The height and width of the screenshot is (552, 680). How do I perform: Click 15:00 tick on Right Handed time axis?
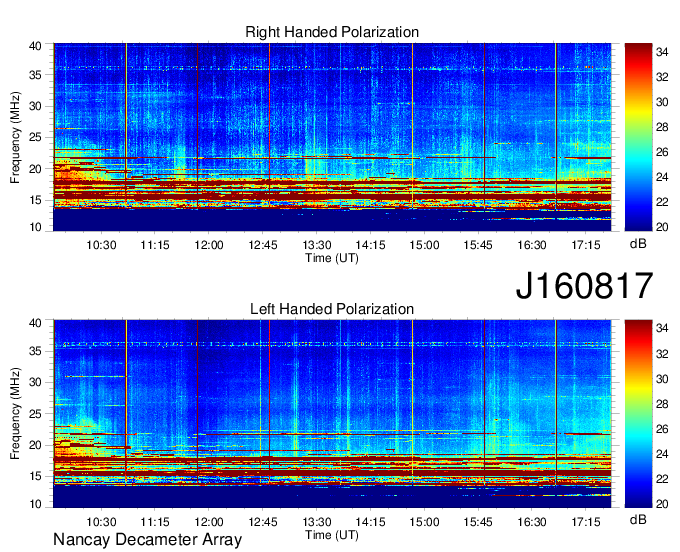425,245
